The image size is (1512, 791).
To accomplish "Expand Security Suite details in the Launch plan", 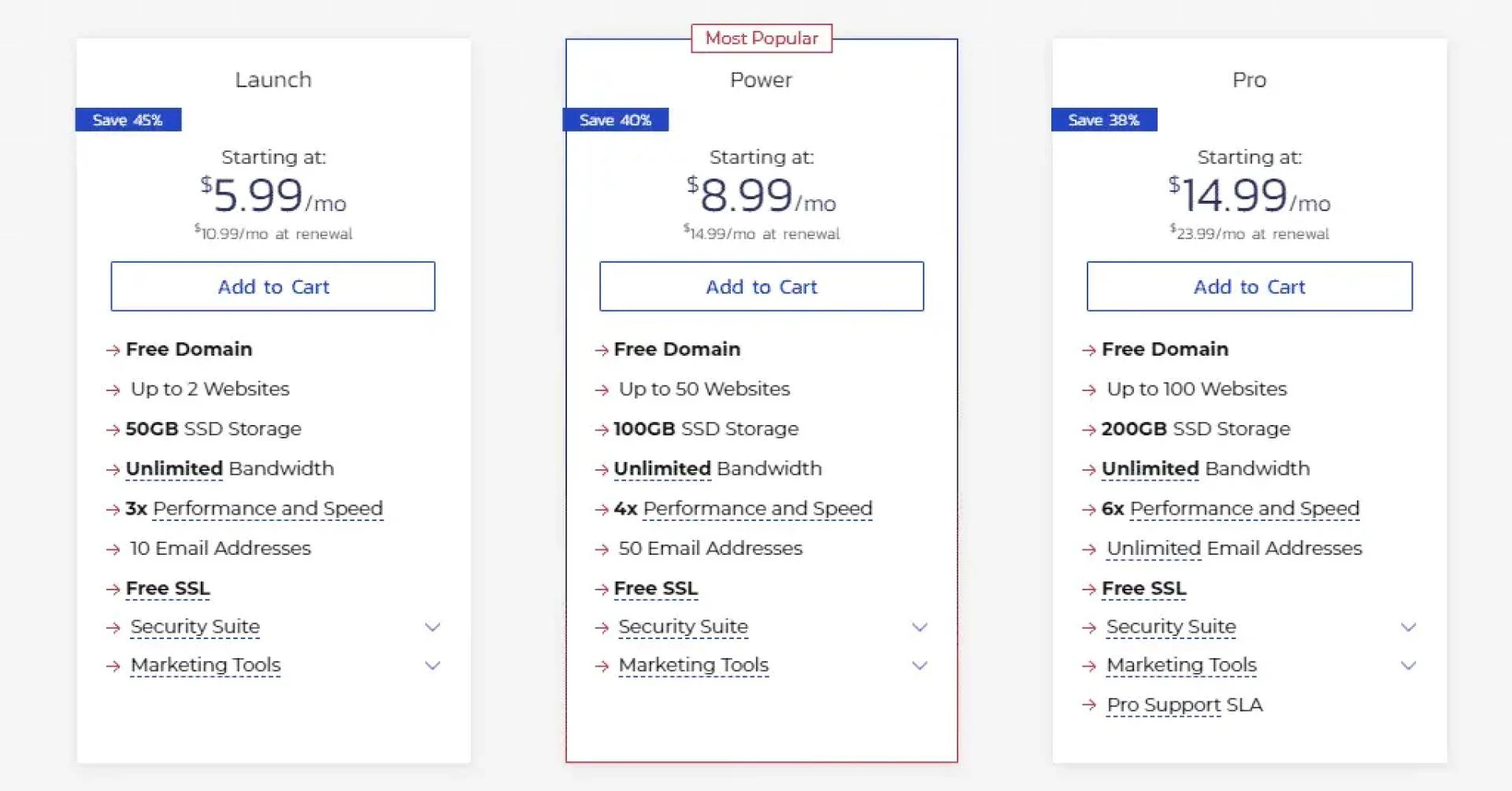I will point(432,627).
